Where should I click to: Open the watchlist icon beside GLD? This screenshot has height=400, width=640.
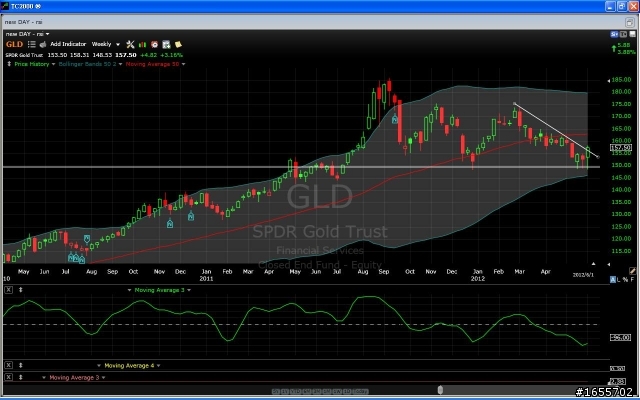(31, 44)
